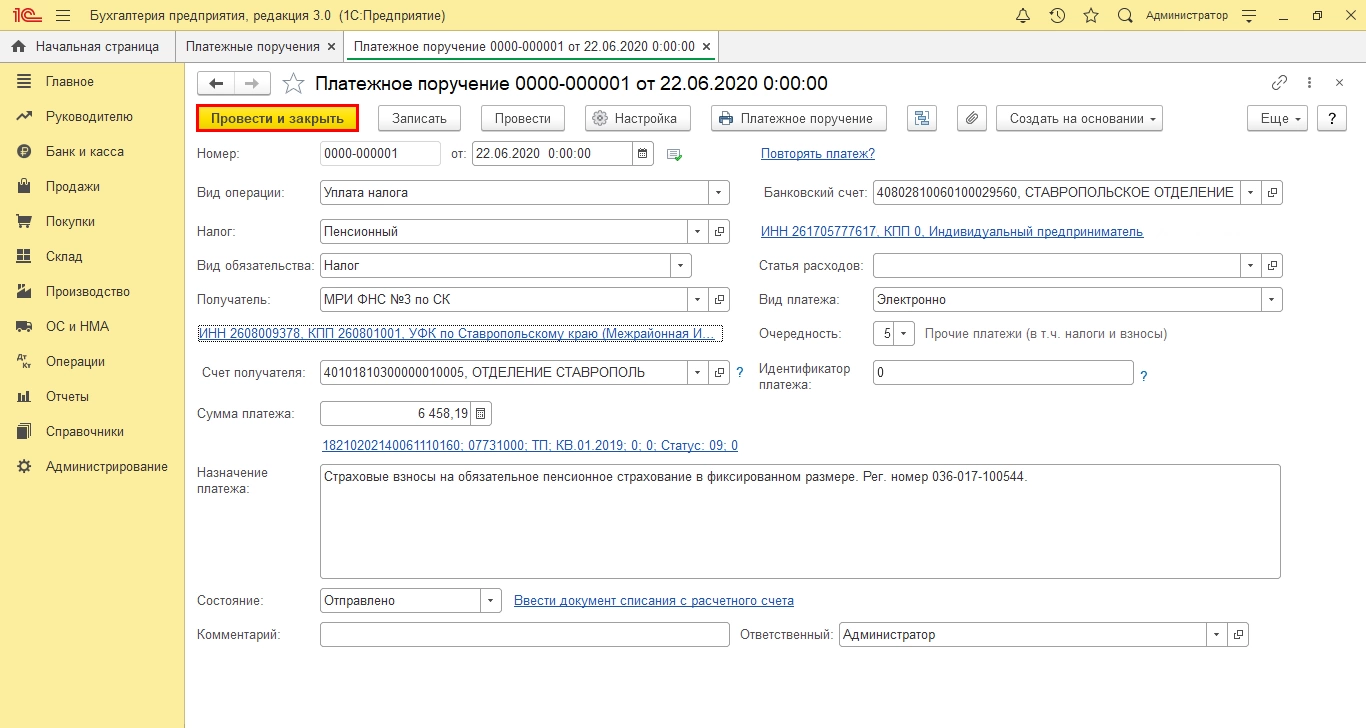Go back with the left arrow button

click(x=216, y=84)
